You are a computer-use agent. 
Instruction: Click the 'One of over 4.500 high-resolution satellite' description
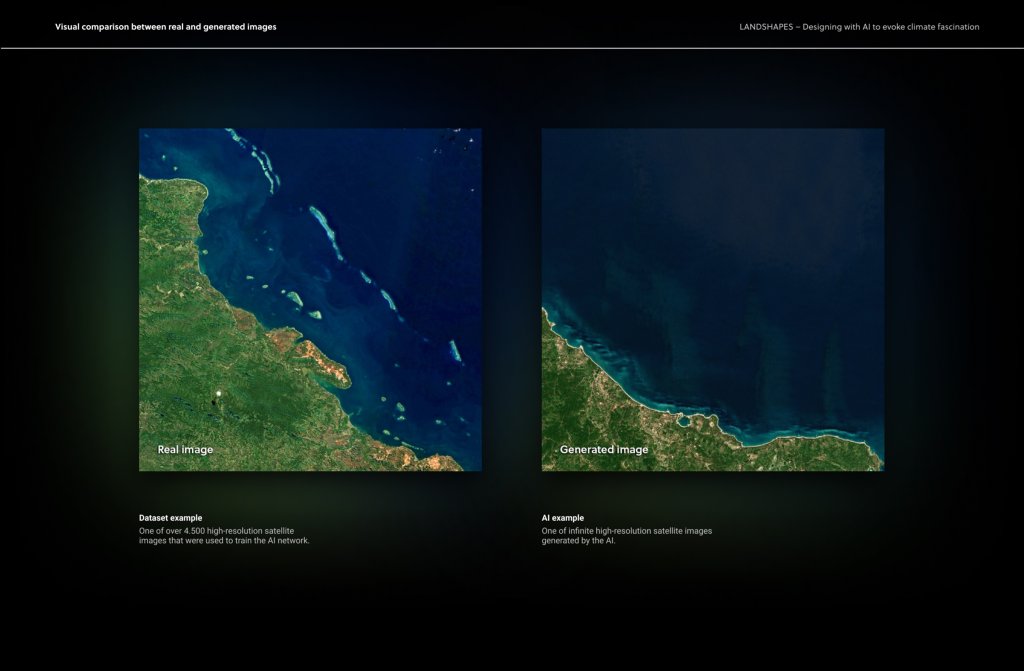click(x=224, y=536)
